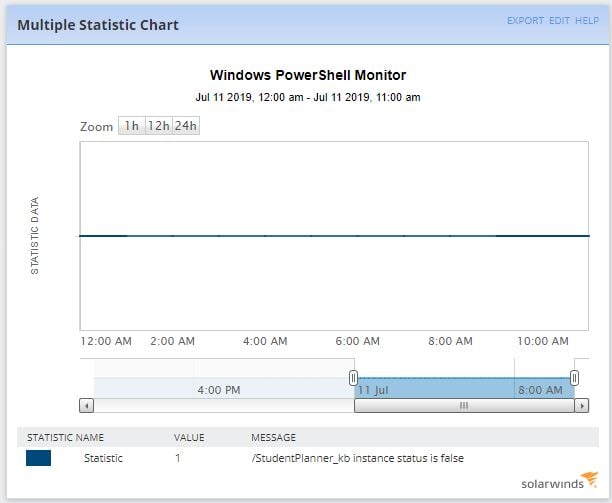Viewport: 612px width, 503px height.
Task: Click the 2:00 AM axis label
Action: click(172, 341)
